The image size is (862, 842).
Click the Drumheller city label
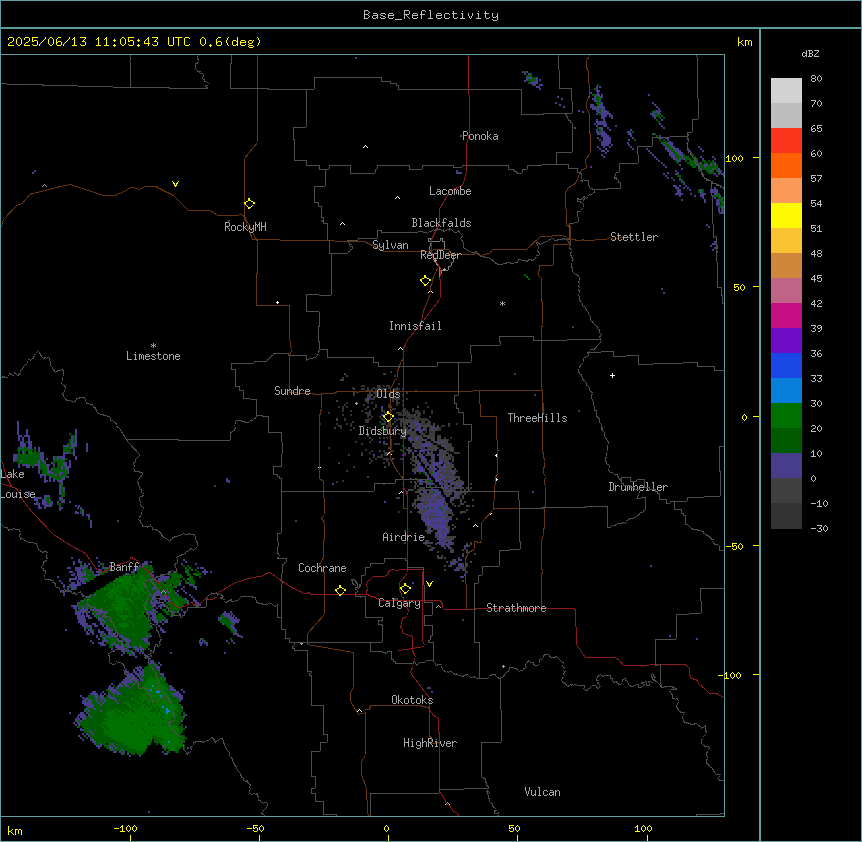pyautogui.click(x=638, y=487)
